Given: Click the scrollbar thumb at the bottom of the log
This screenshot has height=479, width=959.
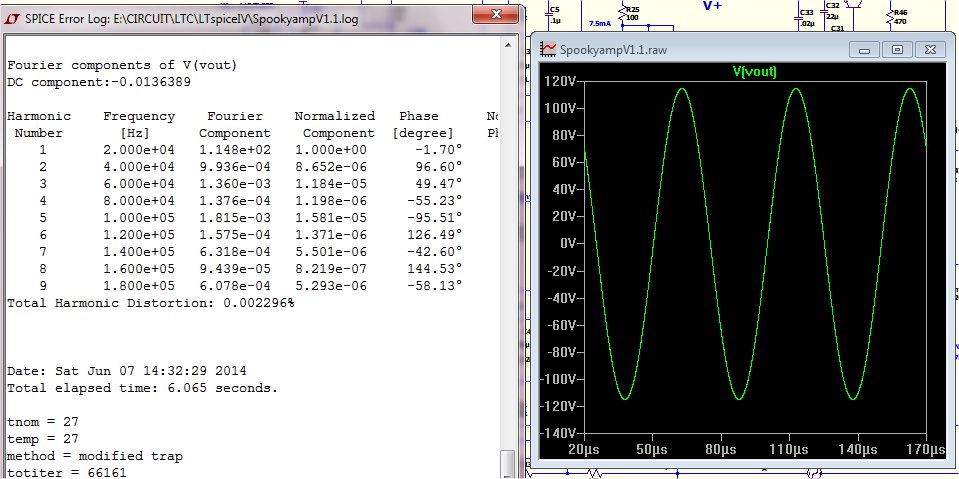Looking at the screenshot, I should coord(507,465).
